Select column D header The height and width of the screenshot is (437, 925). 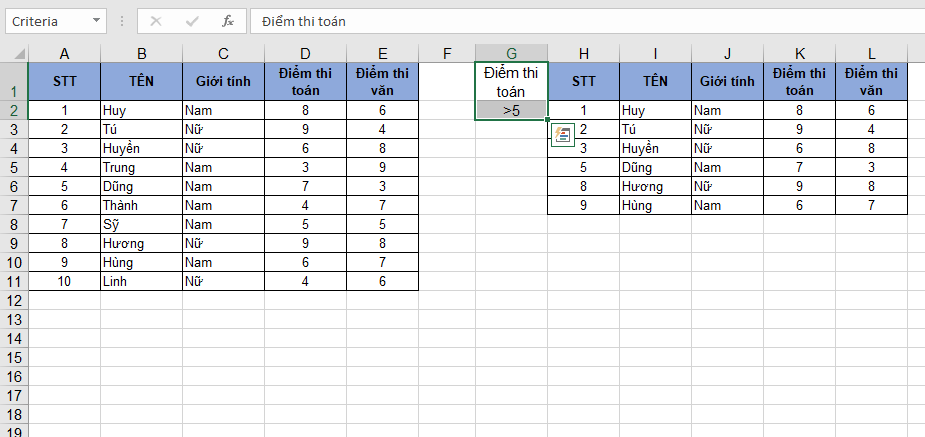305,53
